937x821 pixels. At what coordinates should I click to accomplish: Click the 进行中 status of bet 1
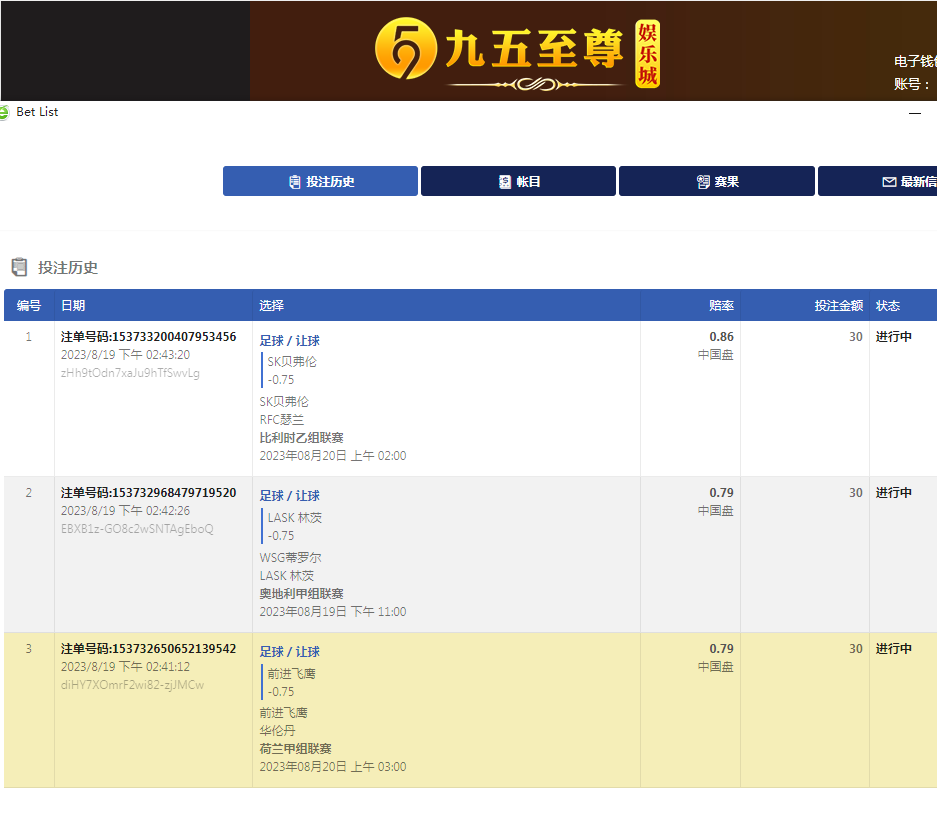coord(894,337)
